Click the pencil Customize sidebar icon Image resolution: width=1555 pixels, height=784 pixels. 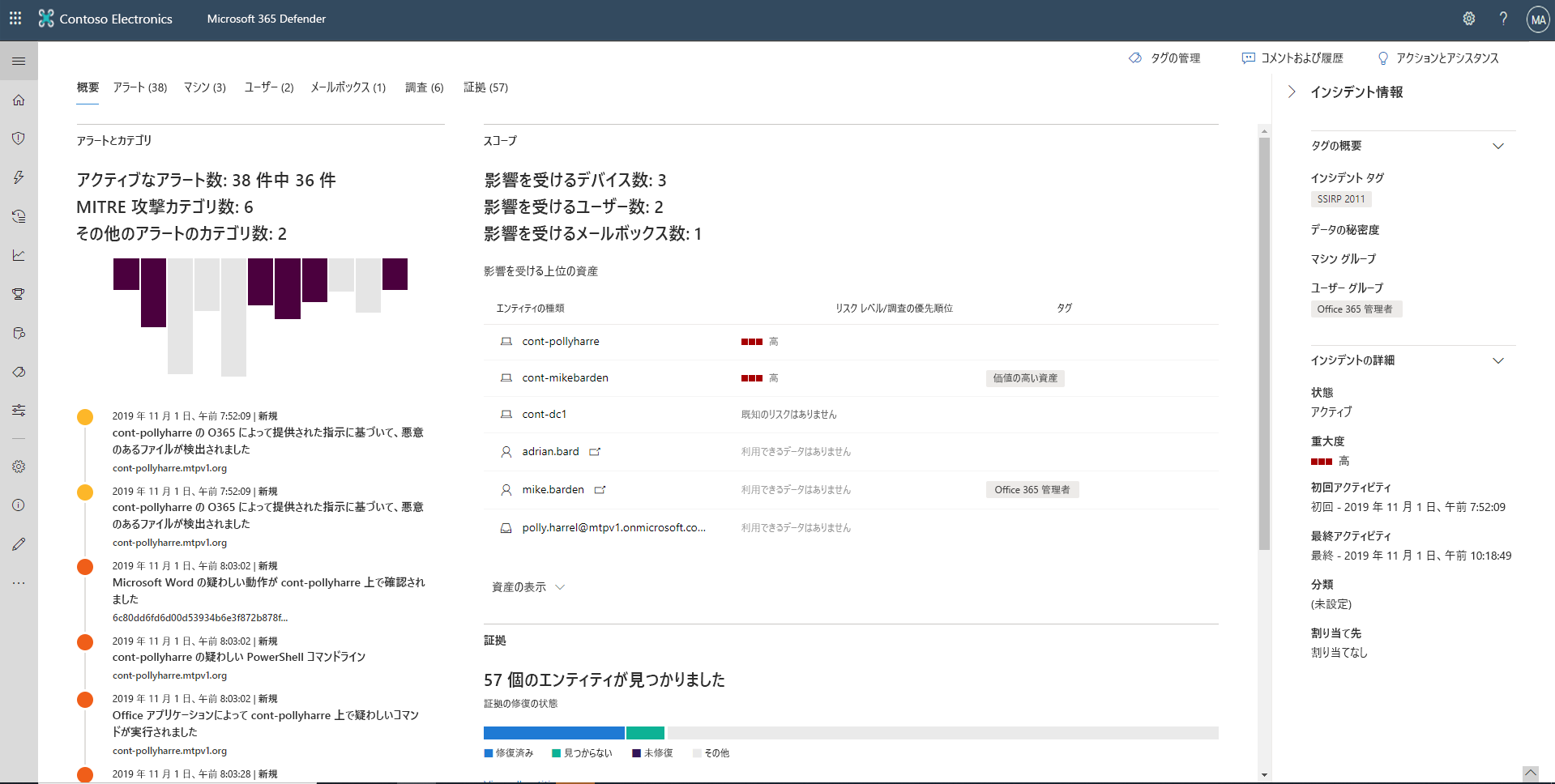(19, 544)
